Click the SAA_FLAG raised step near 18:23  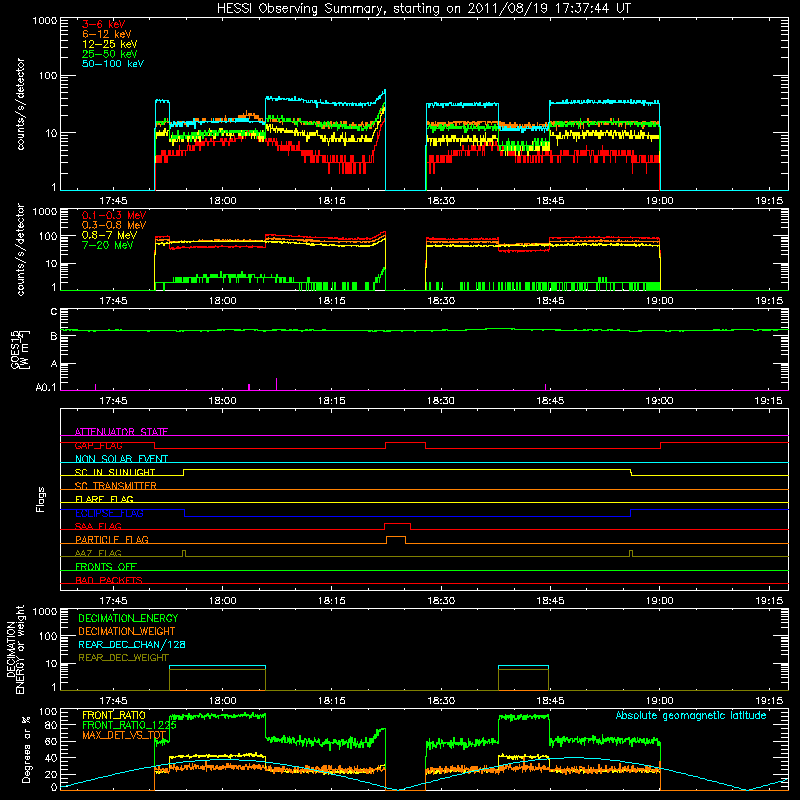point(397,524)
